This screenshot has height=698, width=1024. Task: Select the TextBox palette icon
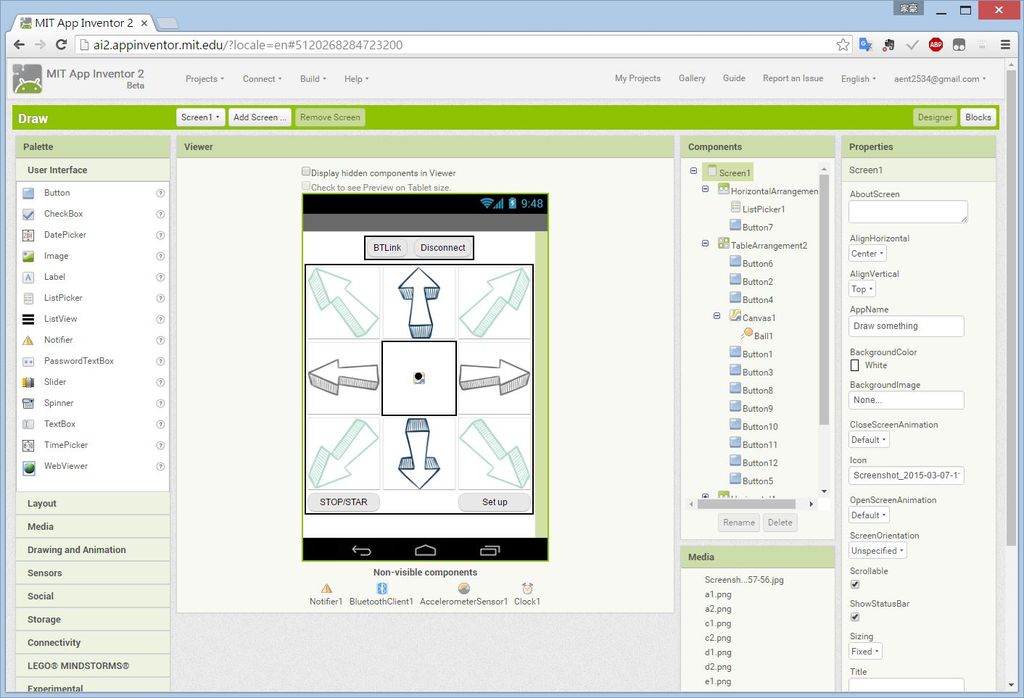[x=28, y=424]
